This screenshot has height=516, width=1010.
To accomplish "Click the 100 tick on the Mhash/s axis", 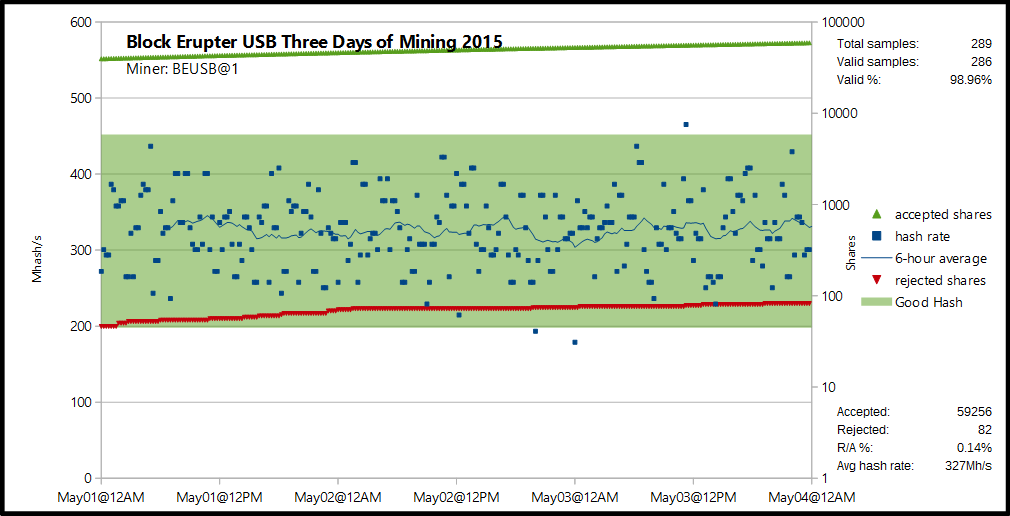I will [x=82, y=402].
